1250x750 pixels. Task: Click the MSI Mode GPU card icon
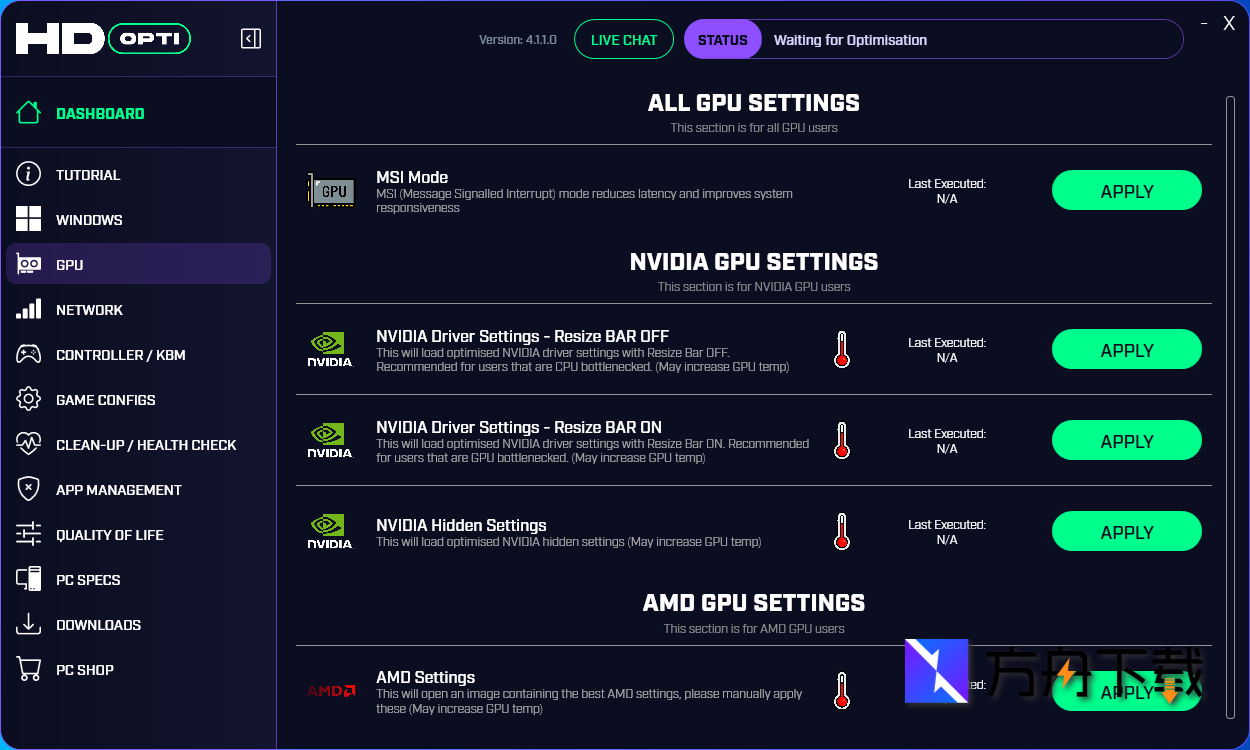click(x=331, y=190)
